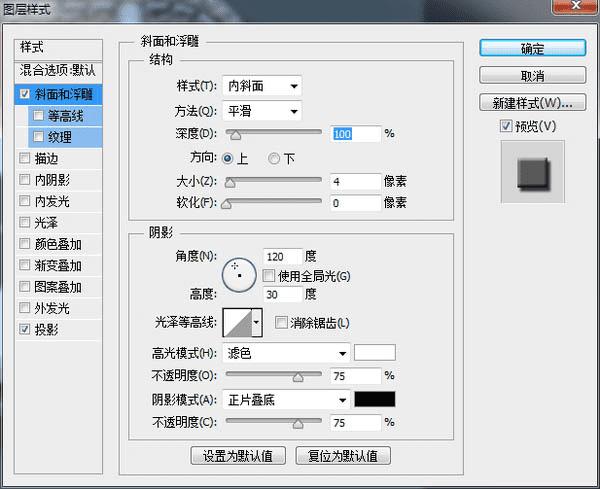Select direction 上 radio button

point(228,158)
